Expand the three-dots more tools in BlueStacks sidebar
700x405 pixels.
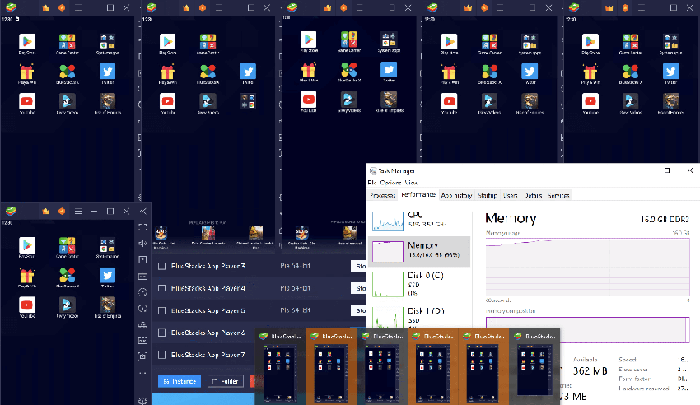point(142,373)
